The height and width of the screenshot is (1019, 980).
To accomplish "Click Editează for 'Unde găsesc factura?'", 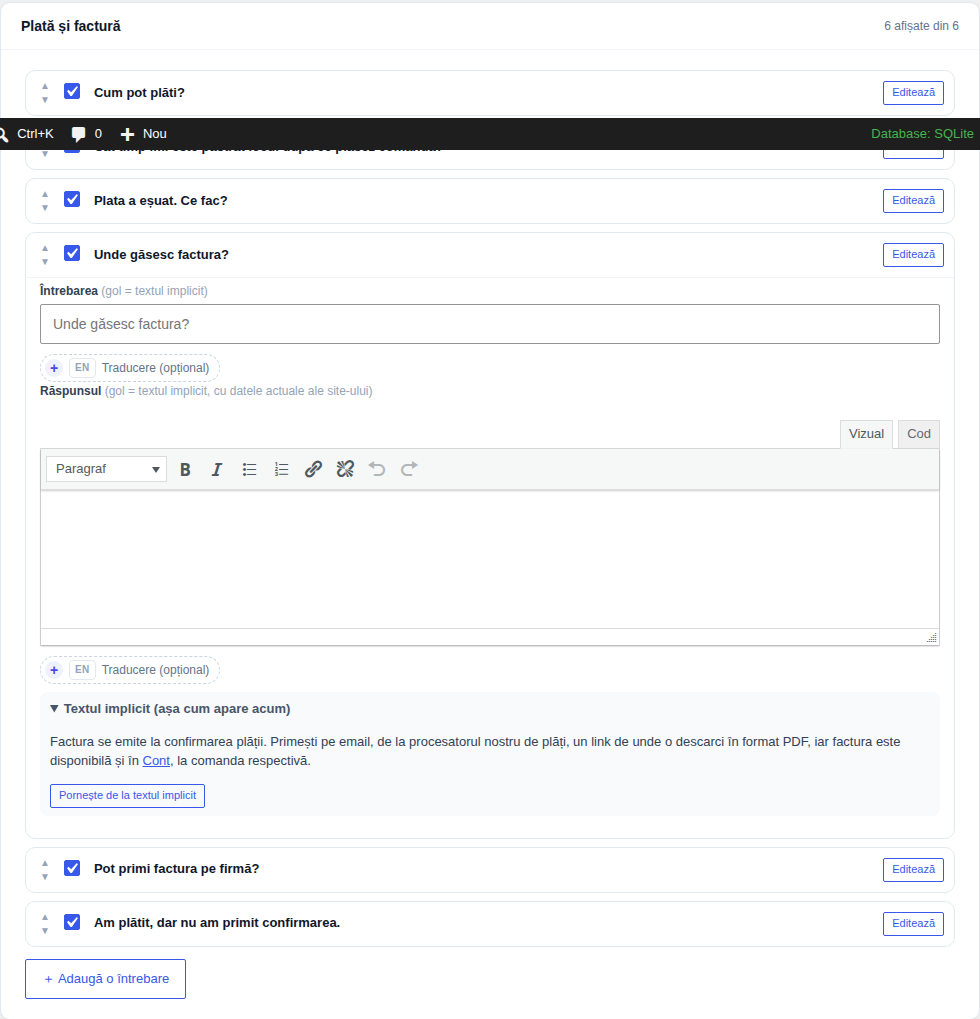I will 913,254.
